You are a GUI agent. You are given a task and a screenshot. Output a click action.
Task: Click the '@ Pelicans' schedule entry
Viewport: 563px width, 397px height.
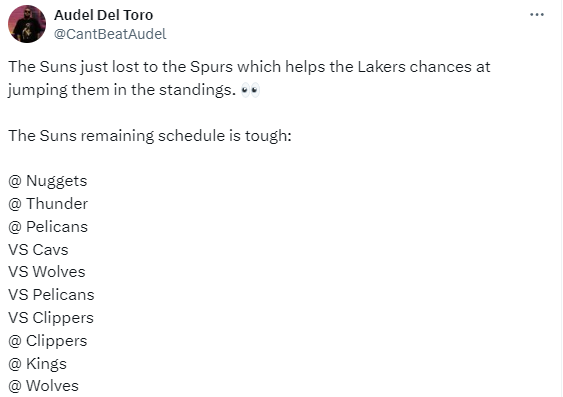(48, 227)
